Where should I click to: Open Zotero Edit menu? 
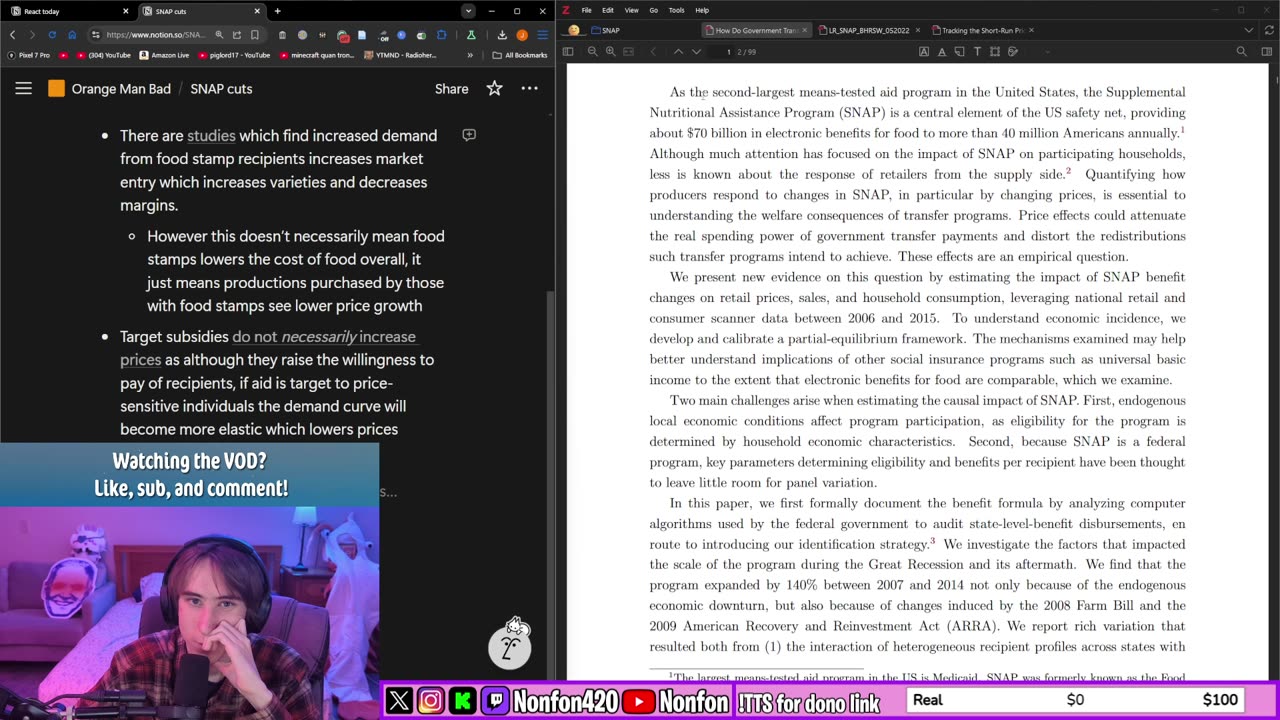pos(608,10)
